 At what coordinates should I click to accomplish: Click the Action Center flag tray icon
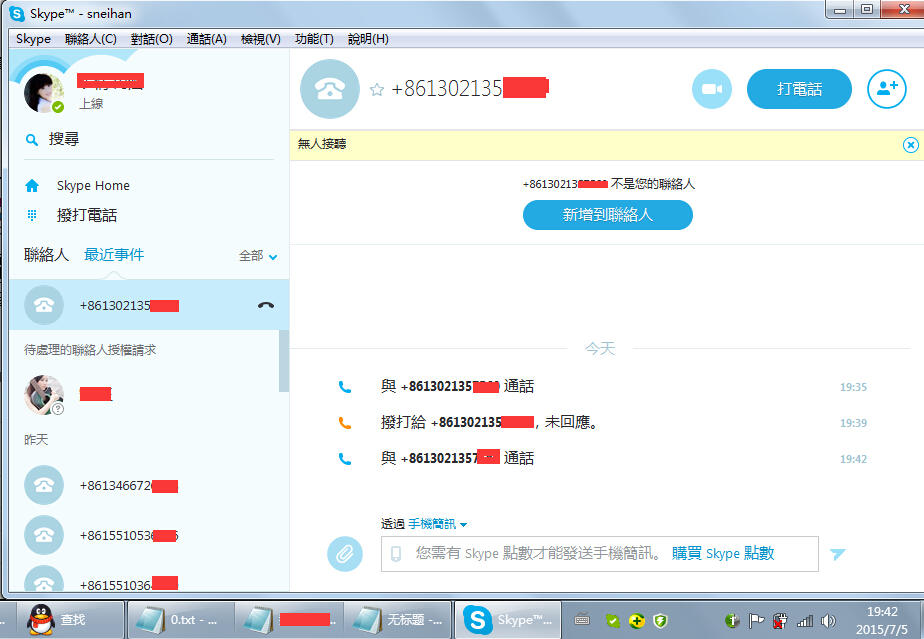(756, 620)
